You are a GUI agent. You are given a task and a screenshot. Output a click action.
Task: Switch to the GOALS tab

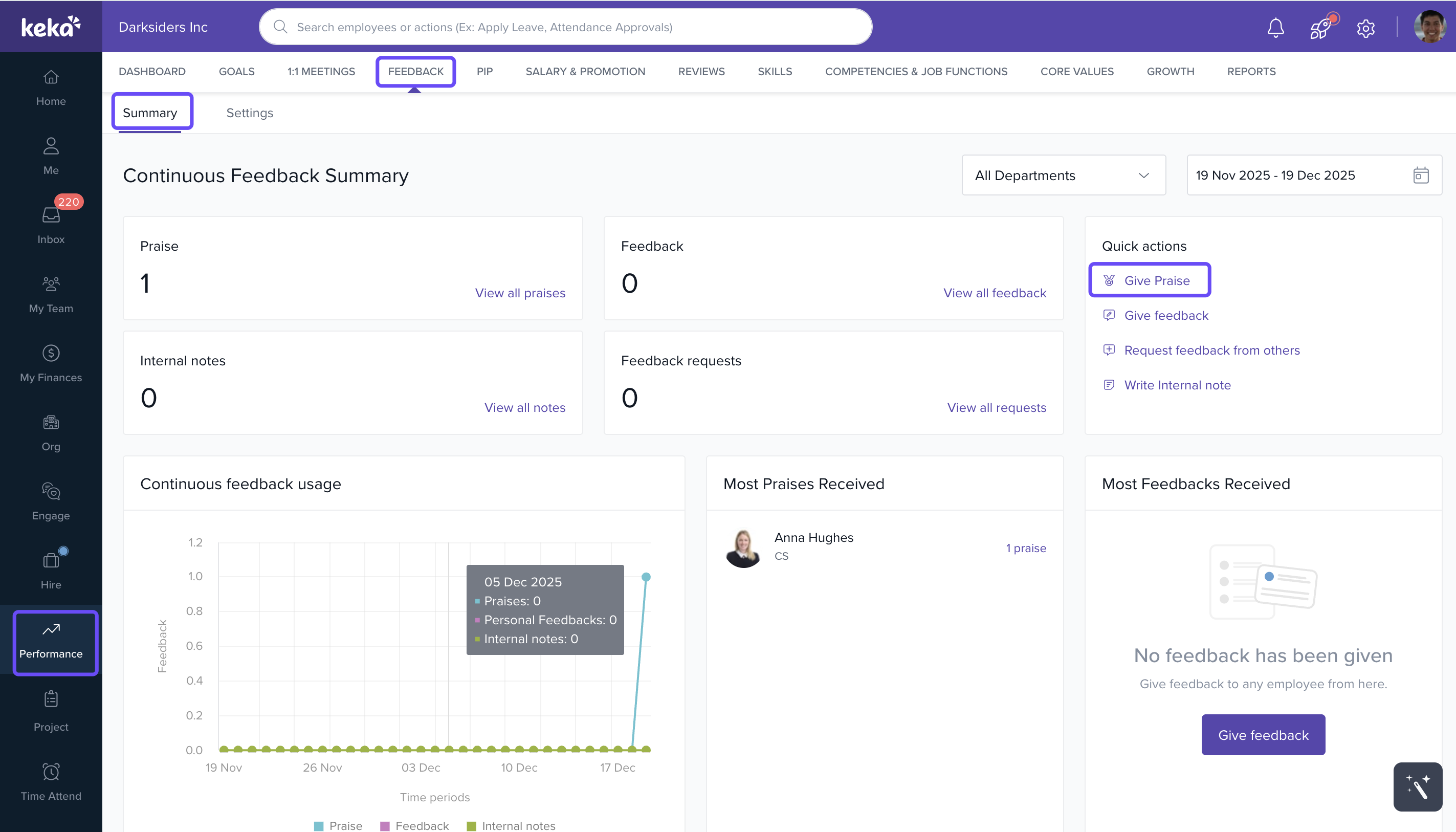[236, 72]
